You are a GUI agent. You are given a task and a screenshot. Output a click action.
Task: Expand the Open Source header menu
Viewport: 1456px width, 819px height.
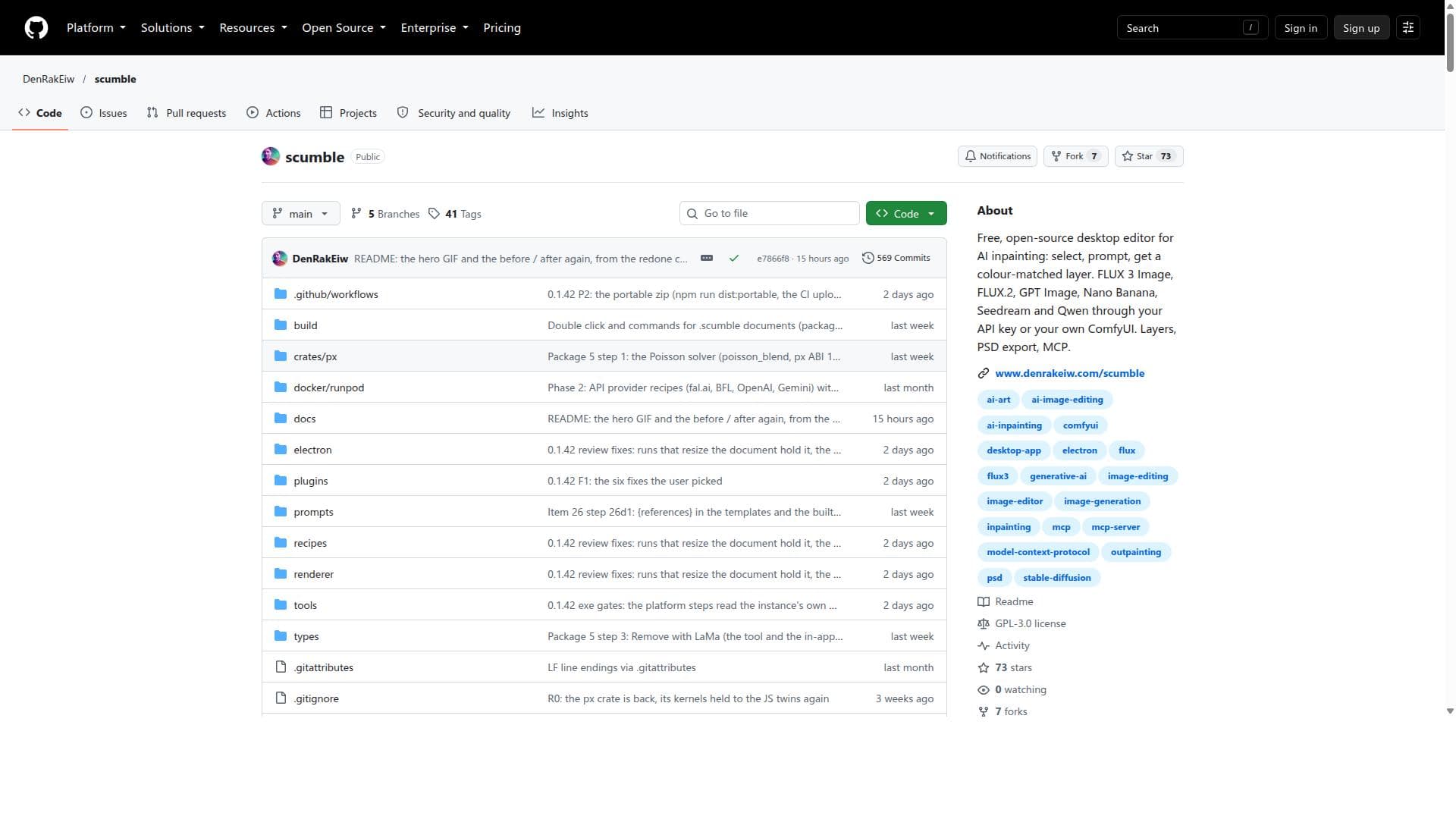pyautogui.click(x=344, y=28)
